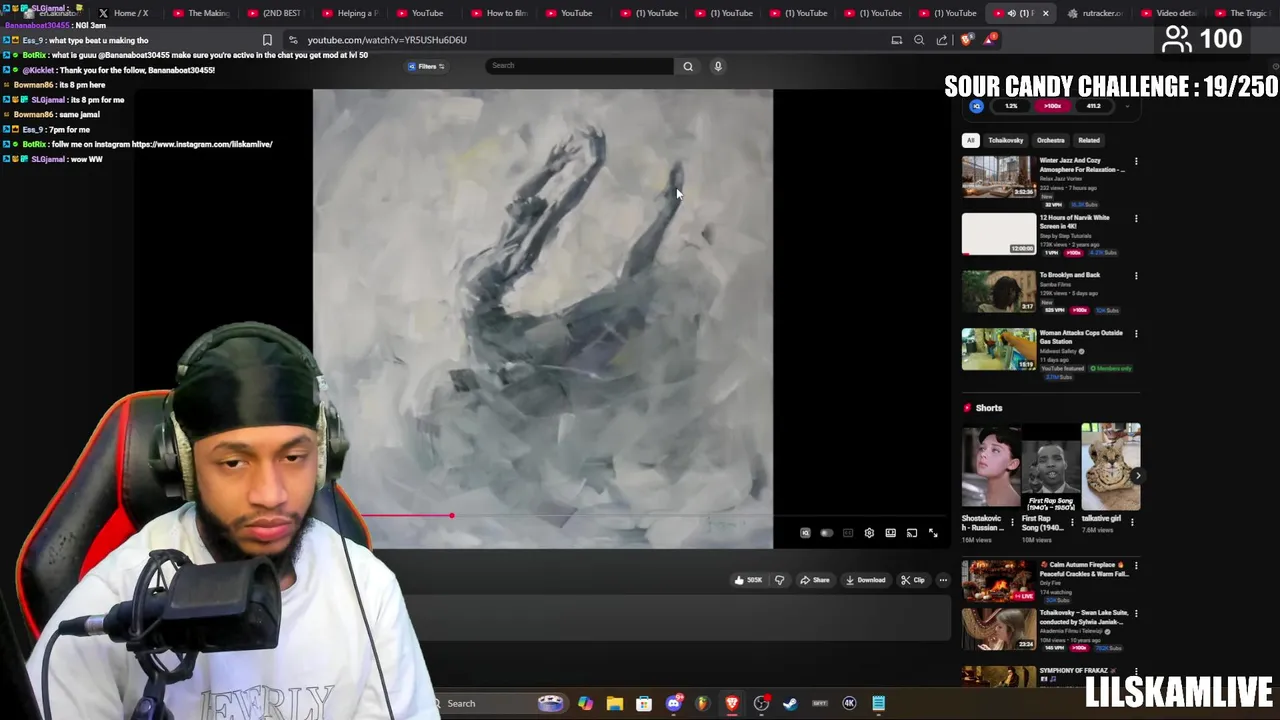Open options for Calm Autumn Fireplace video

1136,565
